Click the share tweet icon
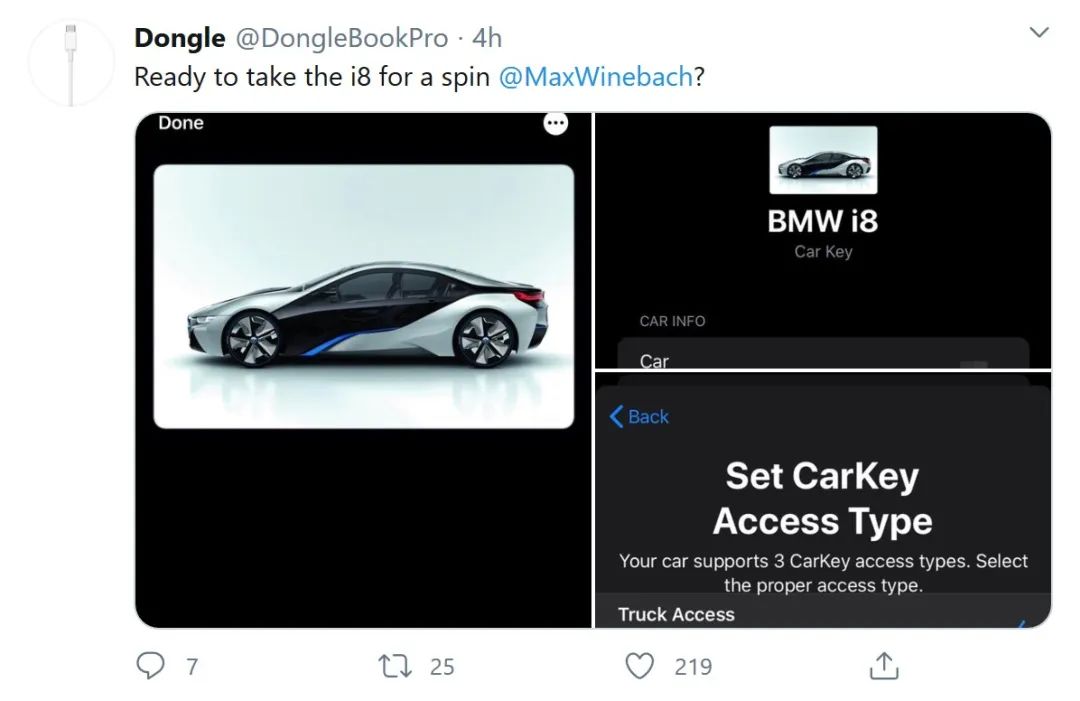This screenshot has width=1080, height=701. [x=883, y=665]
